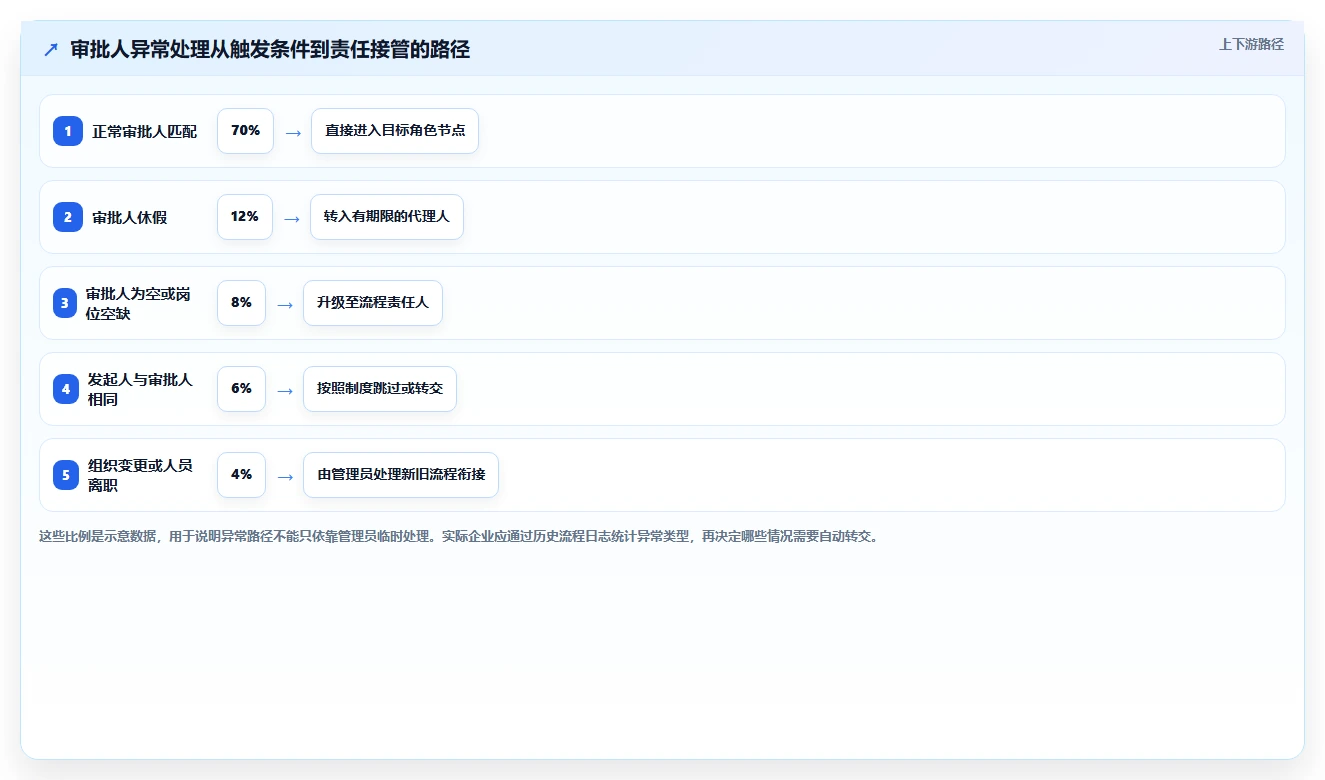Click the 组织变更或人员离职 label
The height and width of the screenshot is (780, 1325).
[x=140, y=475]
